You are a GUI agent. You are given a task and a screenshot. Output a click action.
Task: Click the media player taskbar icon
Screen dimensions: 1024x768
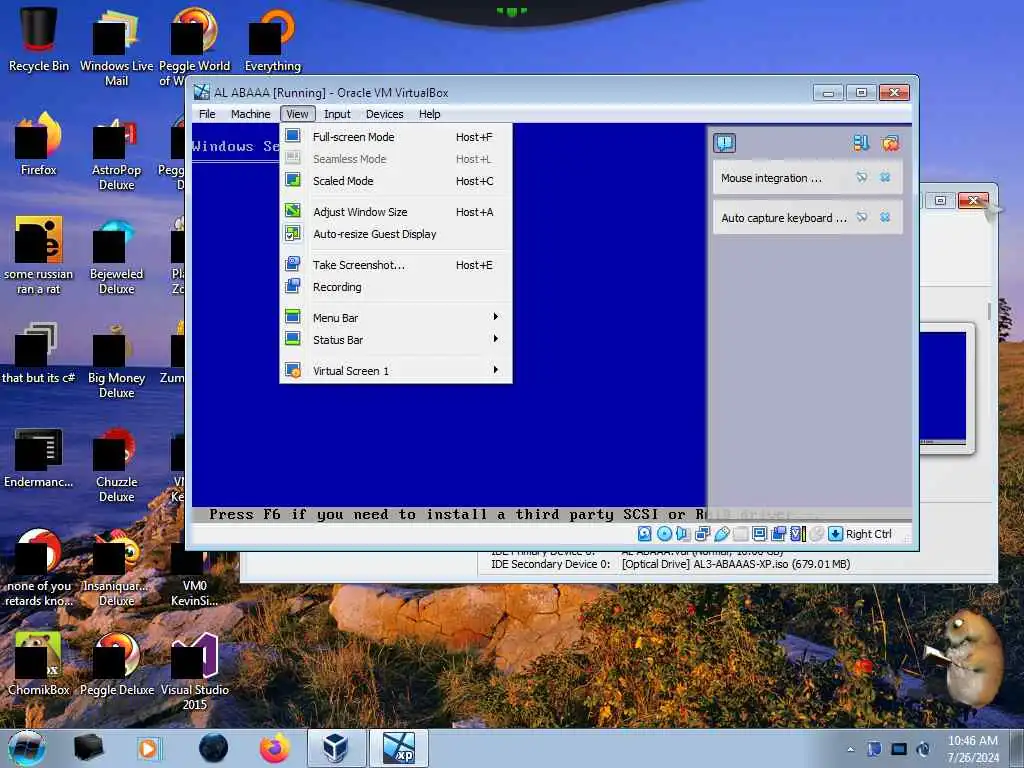click(x=148, y=748)
